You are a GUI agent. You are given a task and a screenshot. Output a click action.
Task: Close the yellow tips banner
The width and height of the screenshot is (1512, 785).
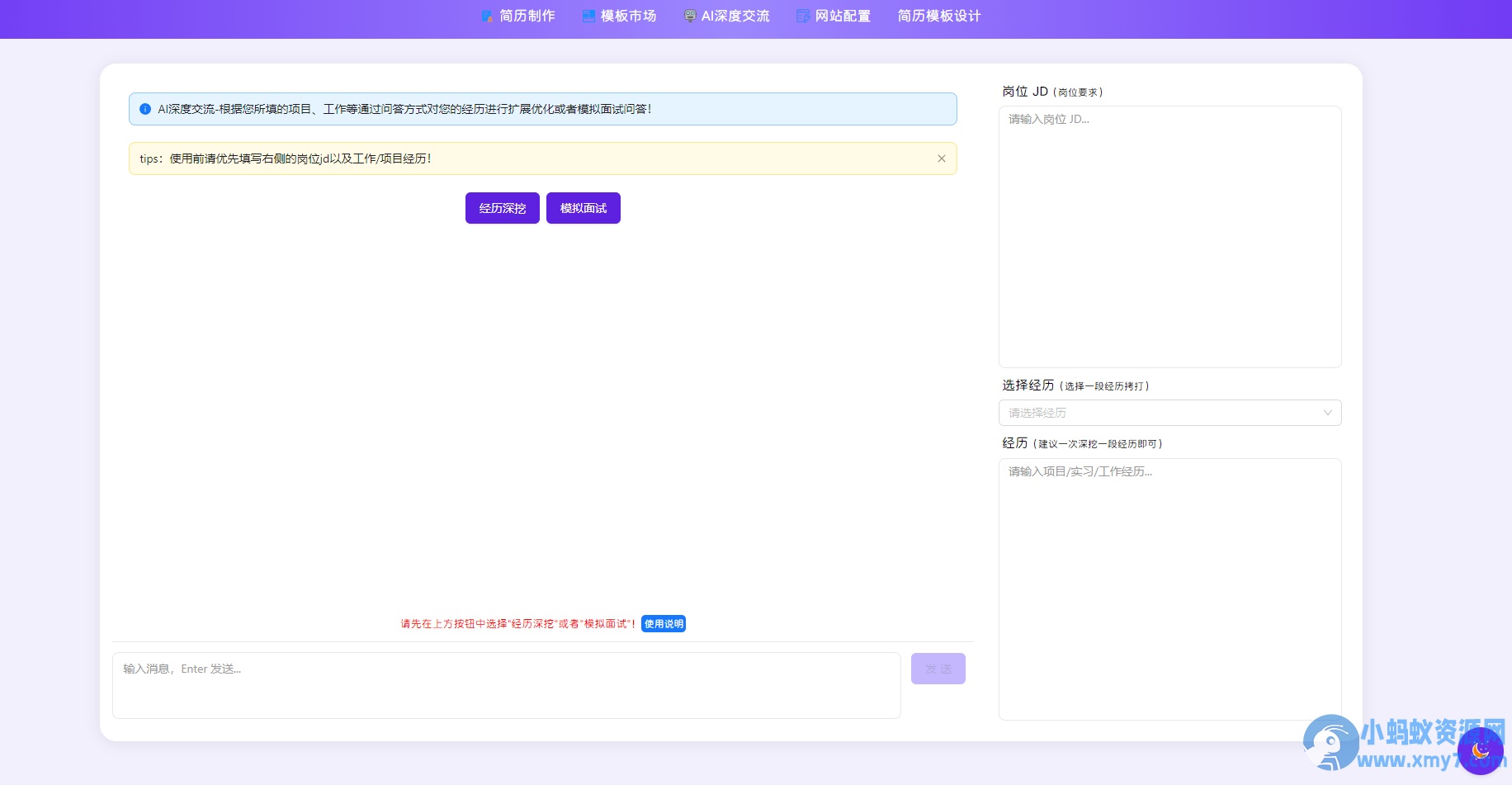[942, 158]
